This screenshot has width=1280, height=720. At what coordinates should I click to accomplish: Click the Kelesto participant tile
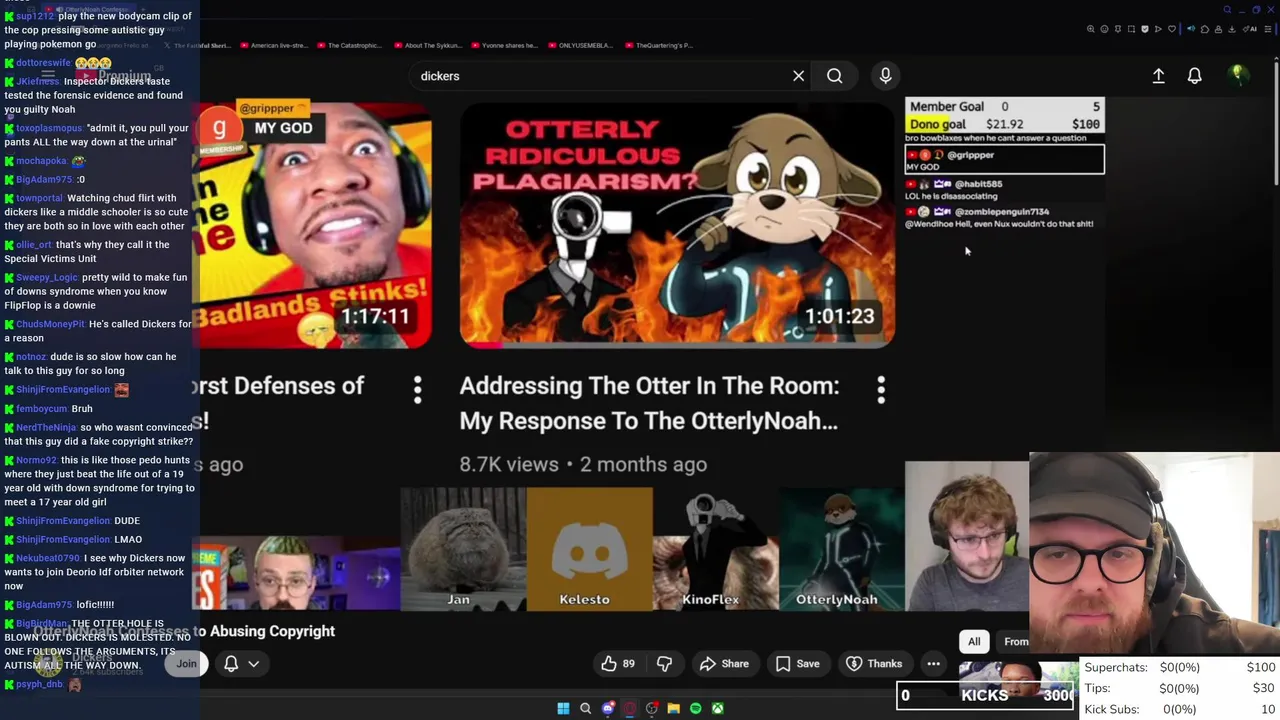pyautogui.click(x=589, y=549)
